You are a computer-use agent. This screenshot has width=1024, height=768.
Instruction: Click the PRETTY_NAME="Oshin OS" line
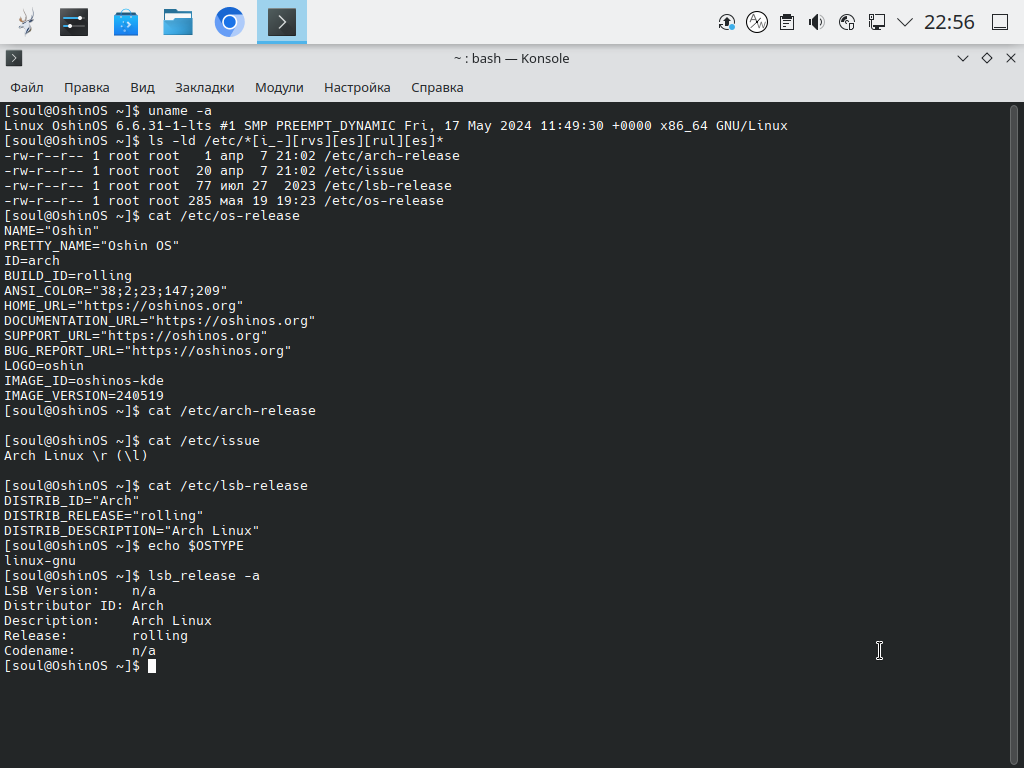(x=91, y=246)
